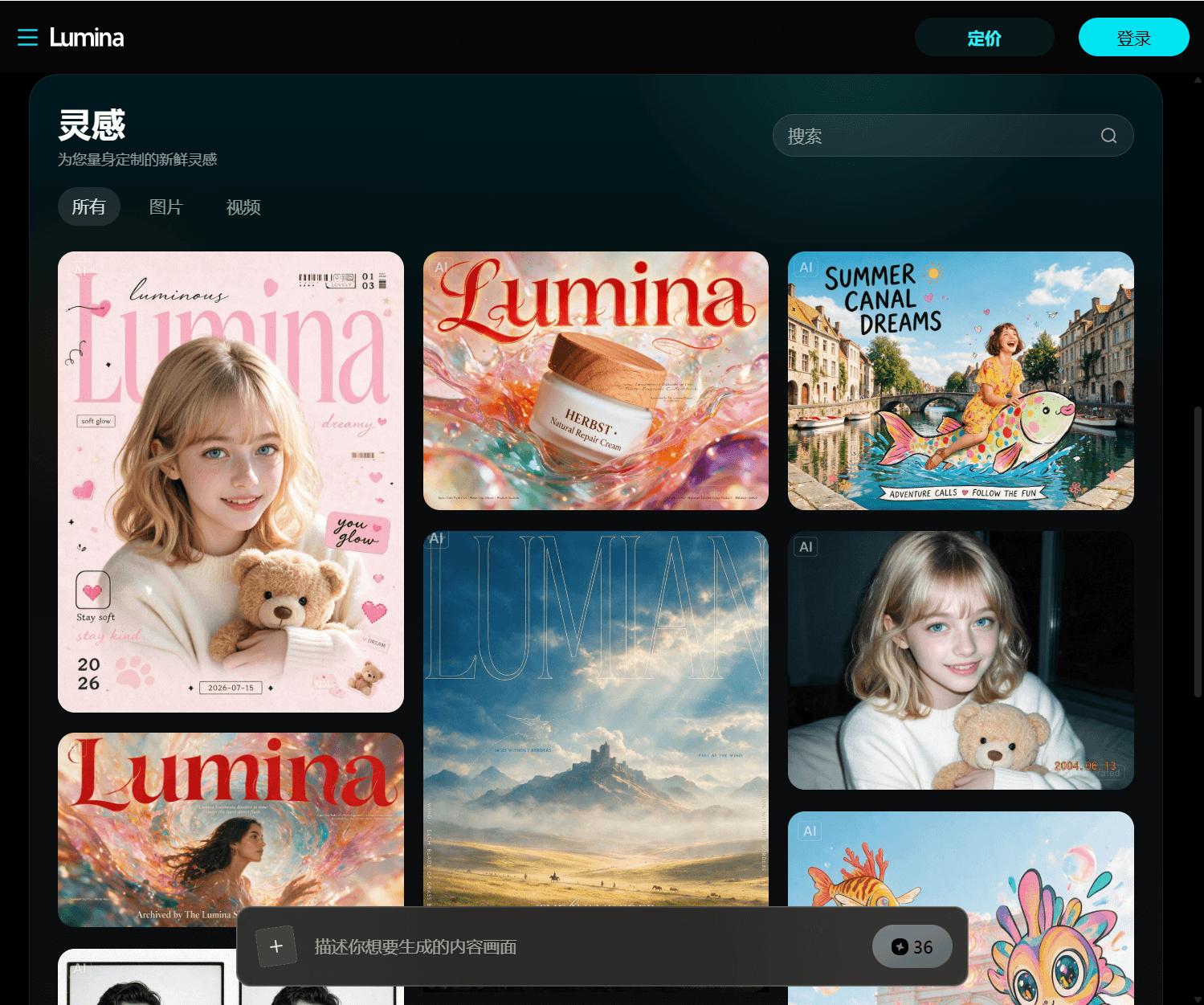This screenshot has width=1204, height=1005.
Task: Click the AI badge on the sky landscape poster
Action: click(437, 538)
